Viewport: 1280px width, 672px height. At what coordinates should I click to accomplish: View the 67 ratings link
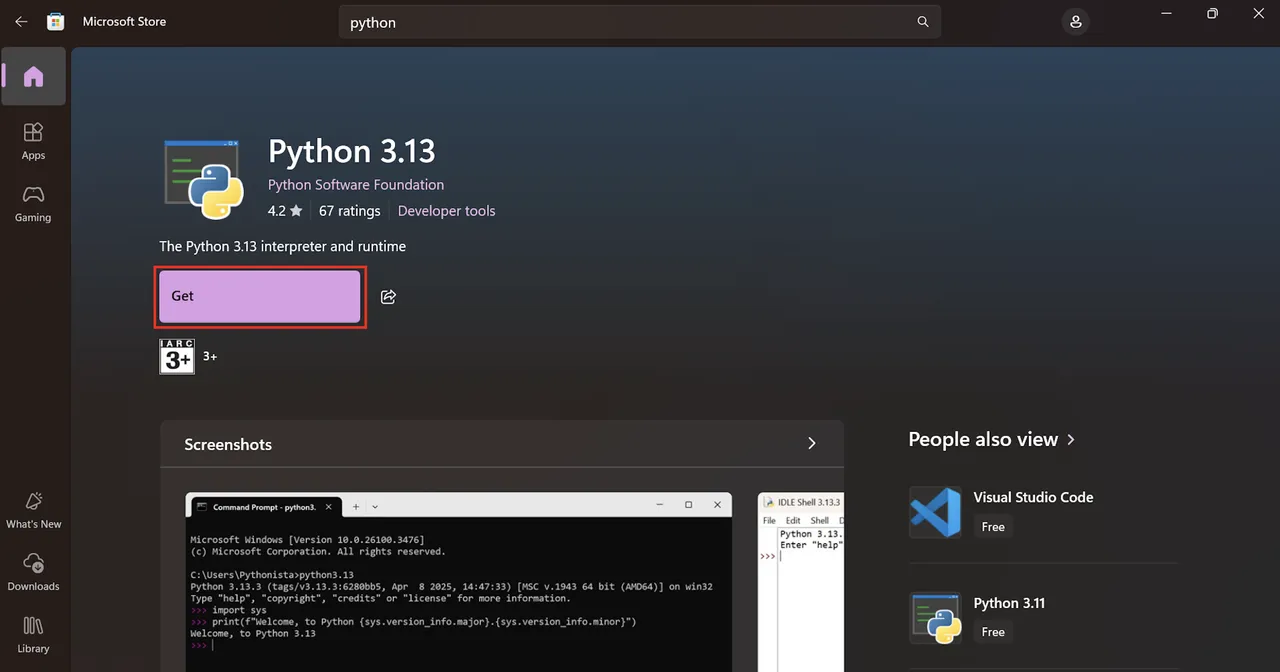(350, 211)
